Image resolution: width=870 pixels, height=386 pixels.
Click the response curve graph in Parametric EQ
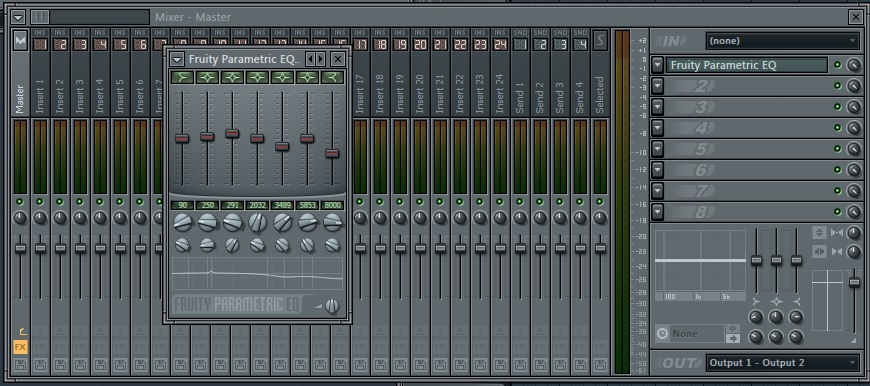[x=257, y=273]
